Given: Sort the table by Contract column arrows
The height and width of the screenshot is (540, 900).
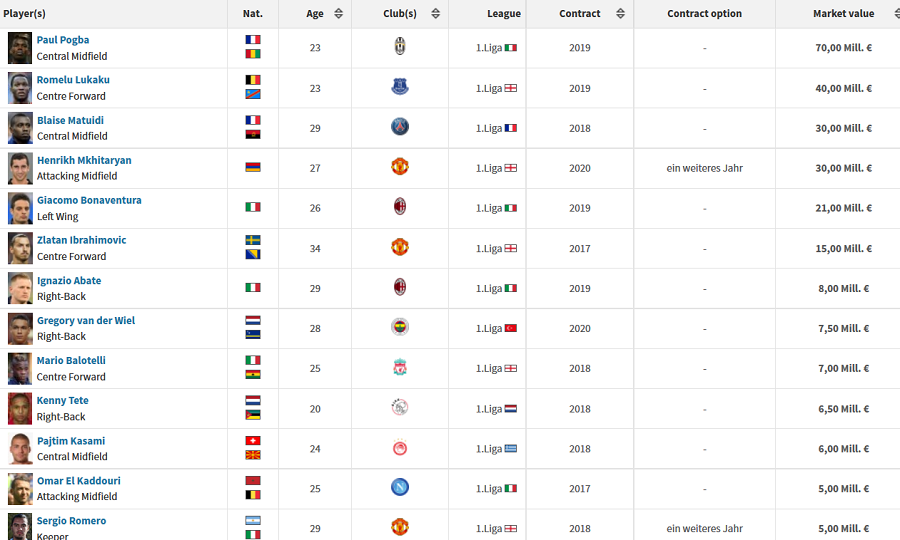Looking at the screenshot, I should click(x=620, y=14).
